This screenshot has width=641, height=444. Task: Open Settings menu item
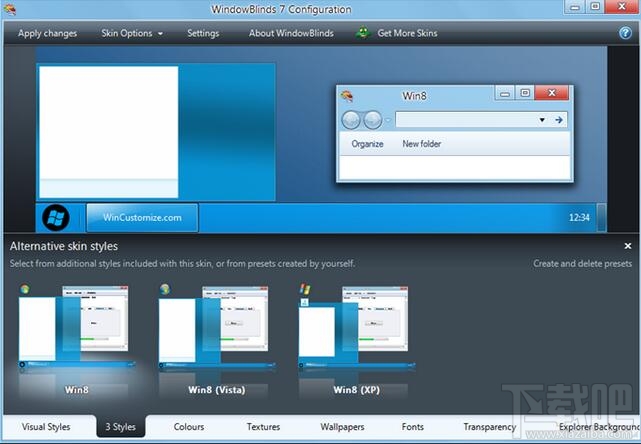click(x=203, y=33)
